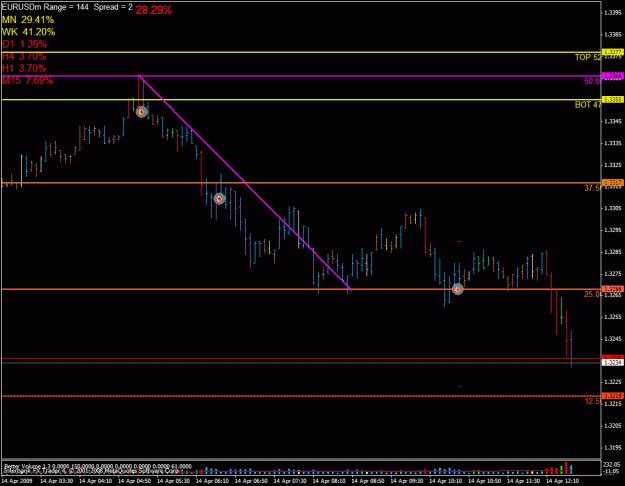
Task: Click the circled marker near the price peak
Action: tap(142, 112)
